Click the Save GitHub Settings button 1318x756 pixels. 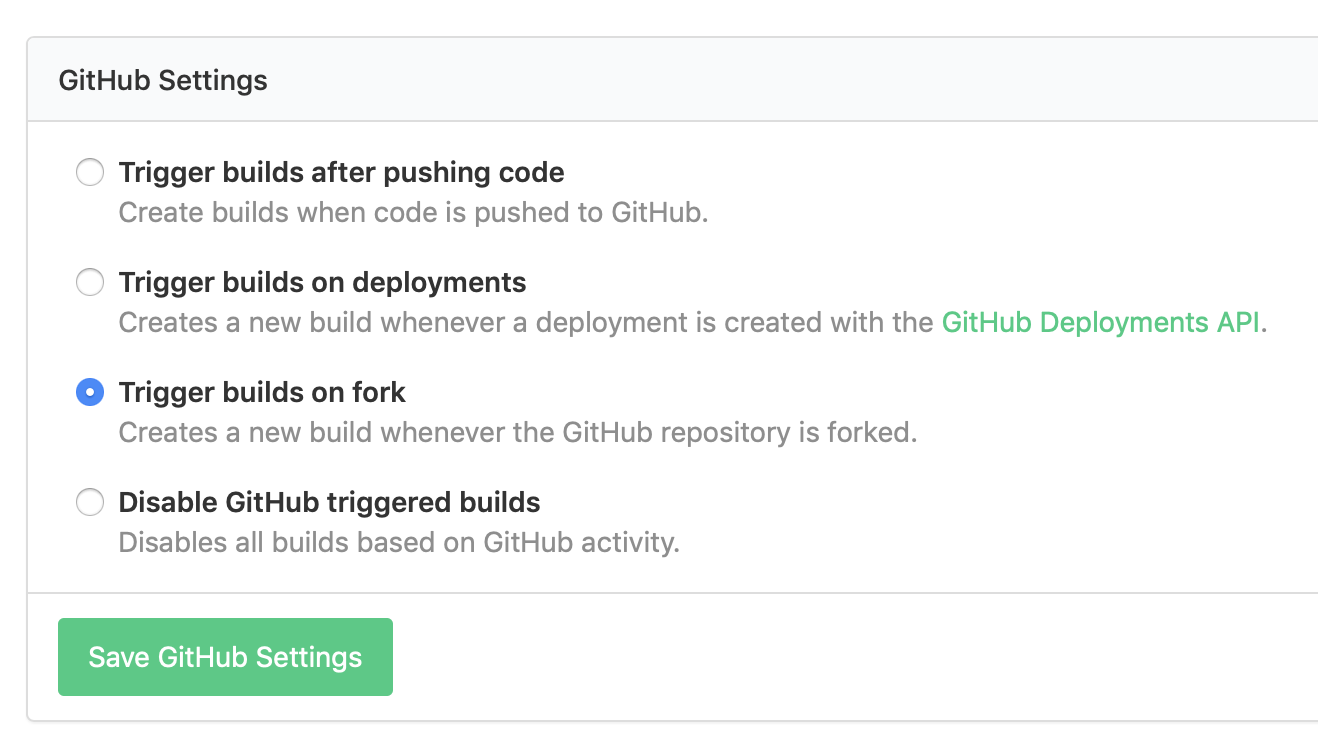[x=225, y=657]
